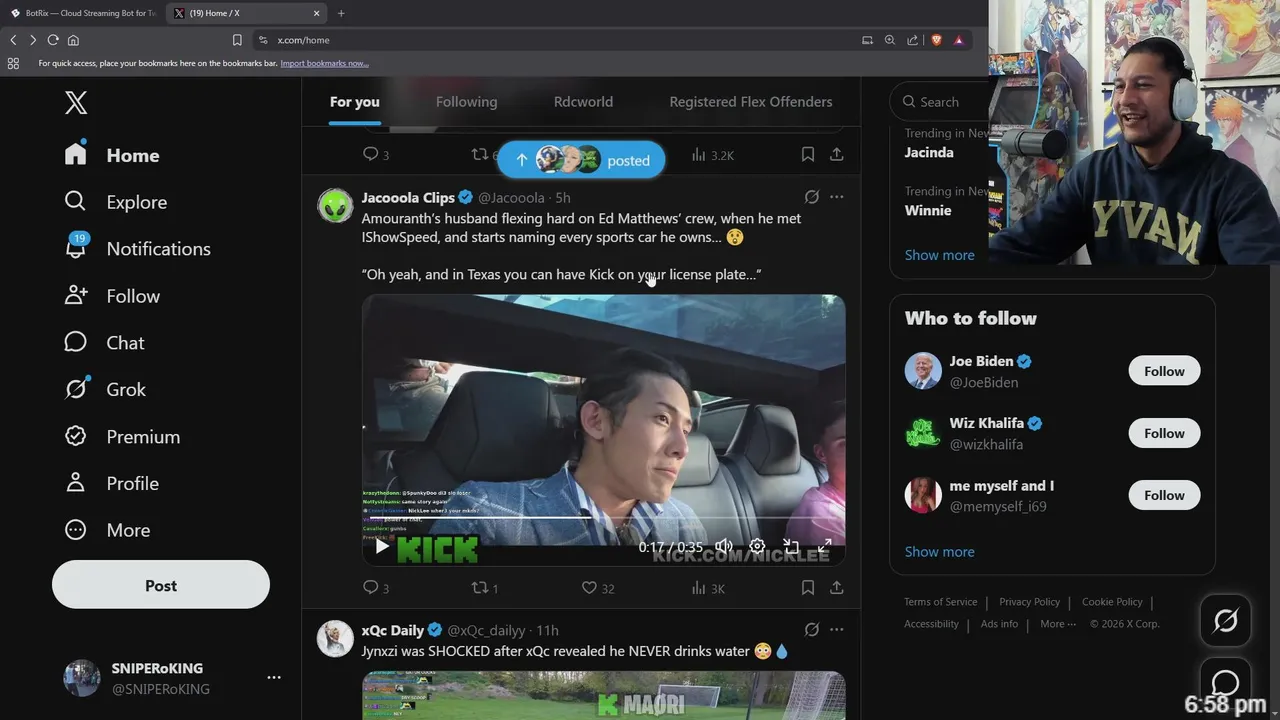Image resolution: width=1280 pixels, height=720 pixels.
Task: Open Grok from the sidebar
Action: [x=105, y=389]
